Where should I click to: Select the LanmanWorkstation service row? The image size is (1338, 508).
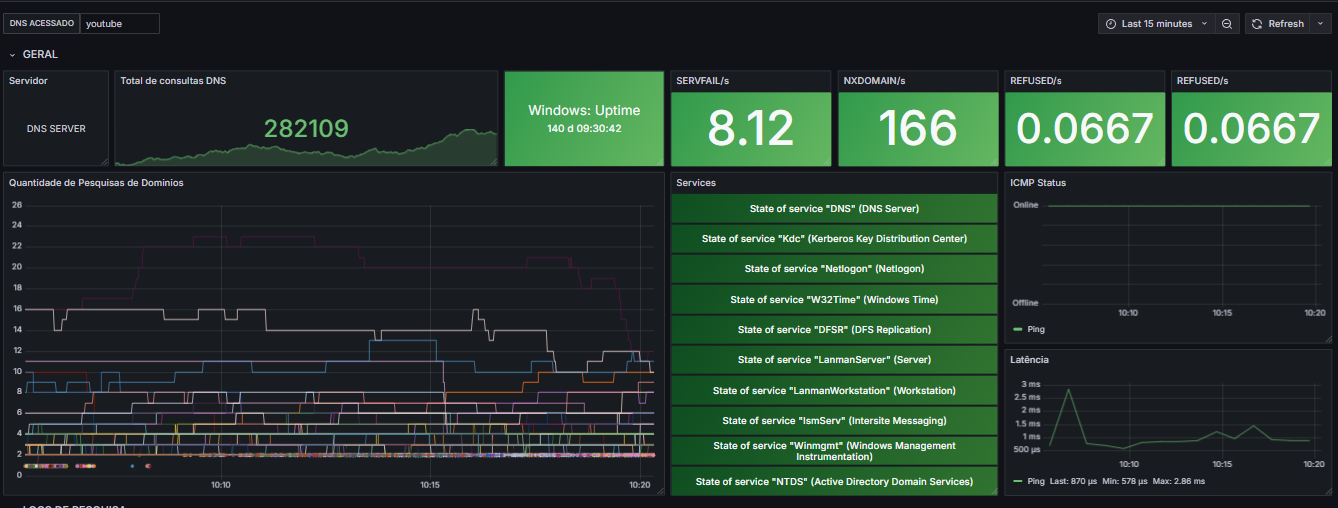click(x=834, y=390)
